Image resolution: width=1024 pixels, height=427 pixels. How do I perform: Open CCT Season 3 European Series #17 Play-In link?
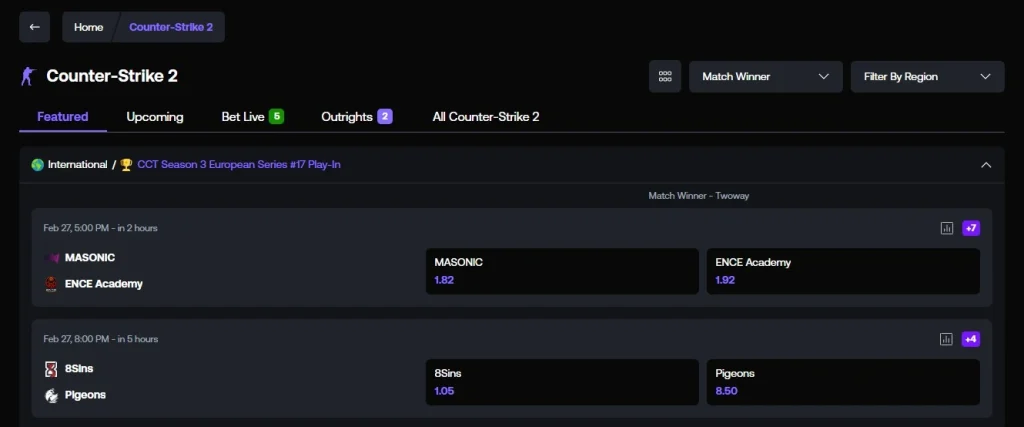pos(238,165)
